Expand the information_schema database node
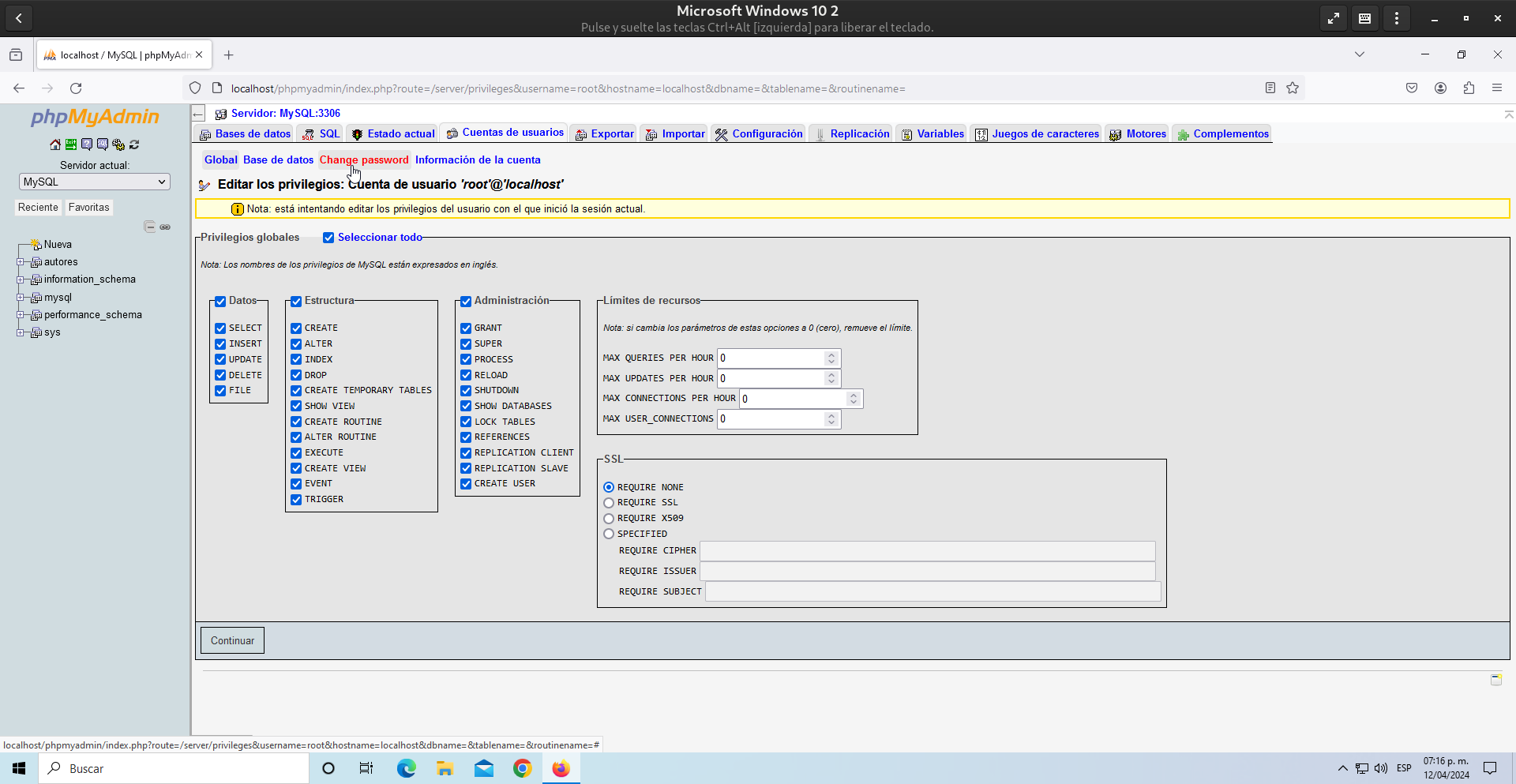Image resolution: width=1516 pixels, height=784 pixels. click(x=21, y=279)
